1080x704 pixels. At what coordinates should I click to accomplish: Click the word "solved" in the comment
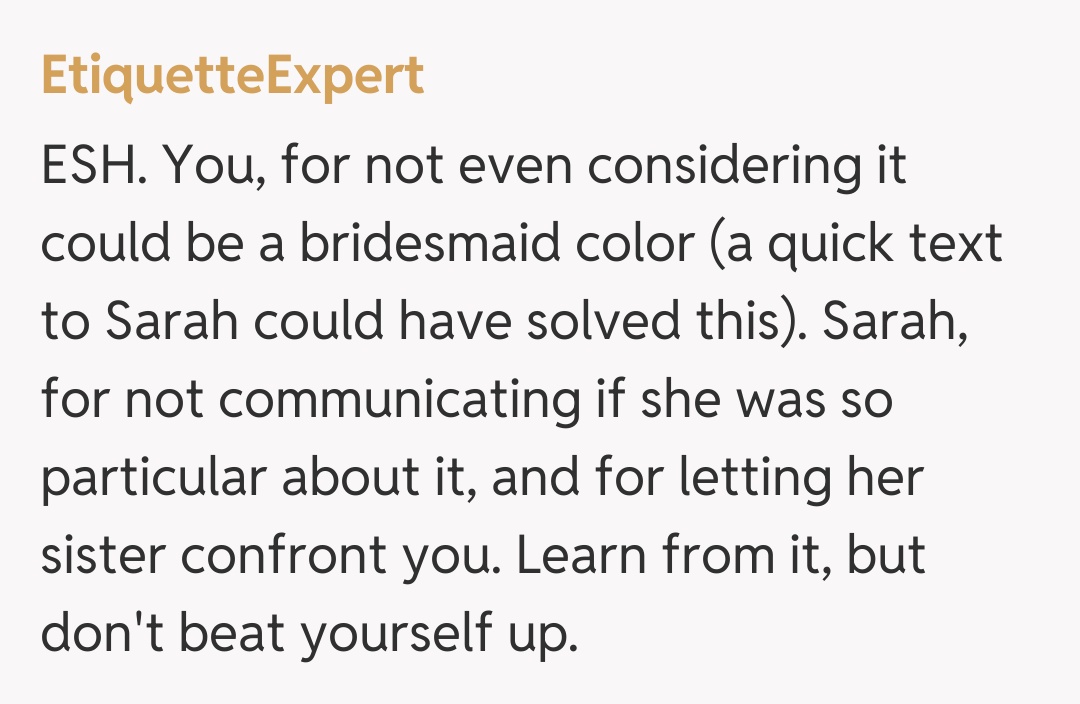click(604, 321)
